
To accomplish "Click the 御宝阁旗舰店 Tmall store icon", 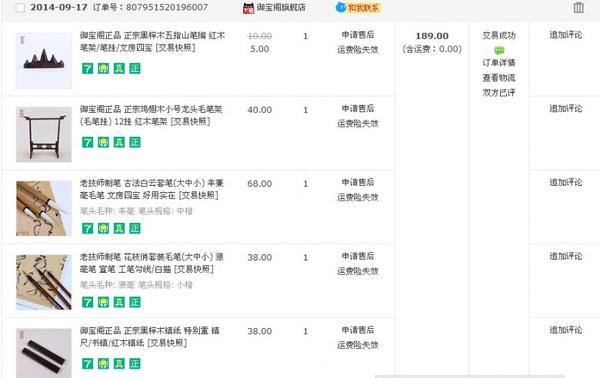I will (248, 8).
